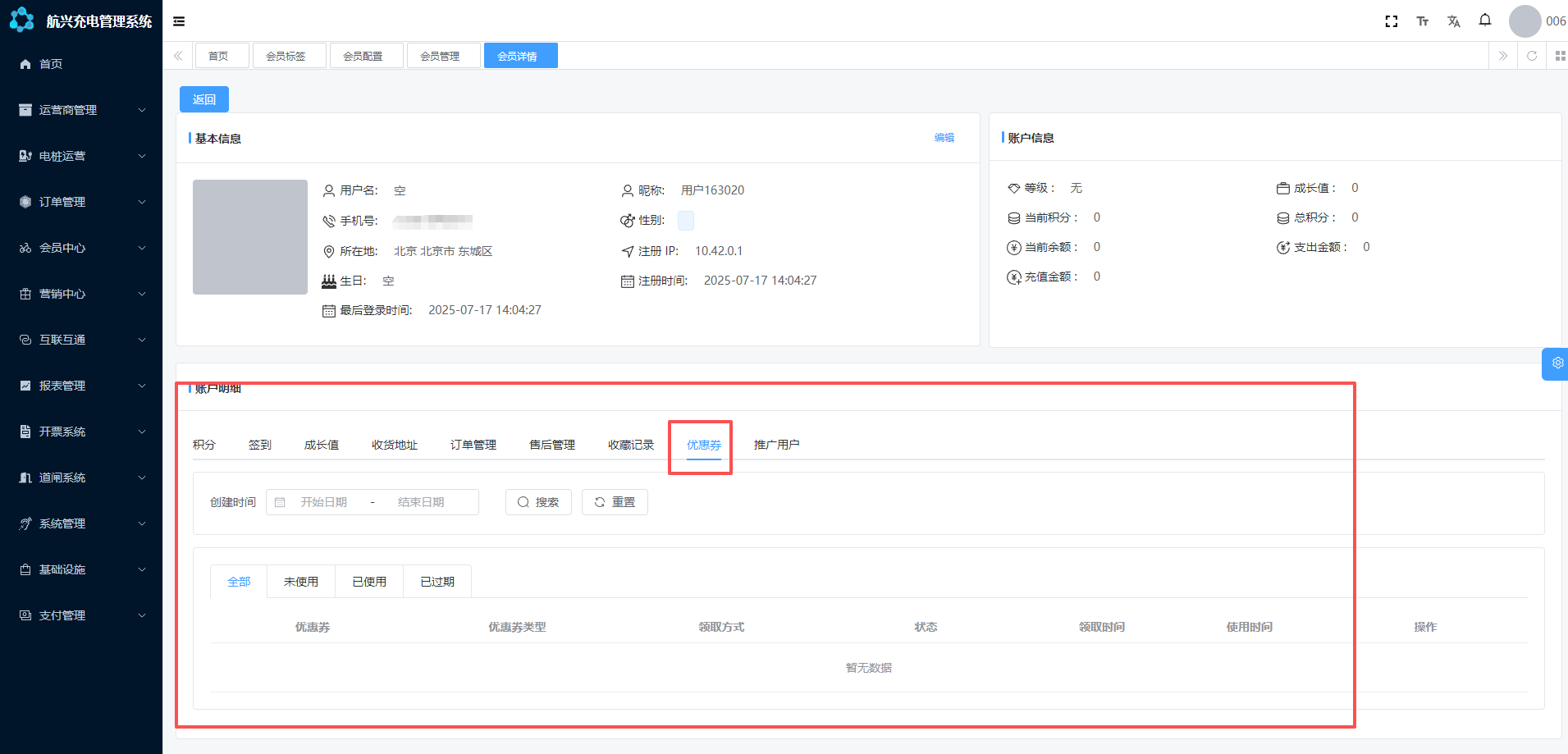Expand the 支付管理 sidebar menu
The width and height of the screenshot is (1568, 754).
(x=81, y=615)
